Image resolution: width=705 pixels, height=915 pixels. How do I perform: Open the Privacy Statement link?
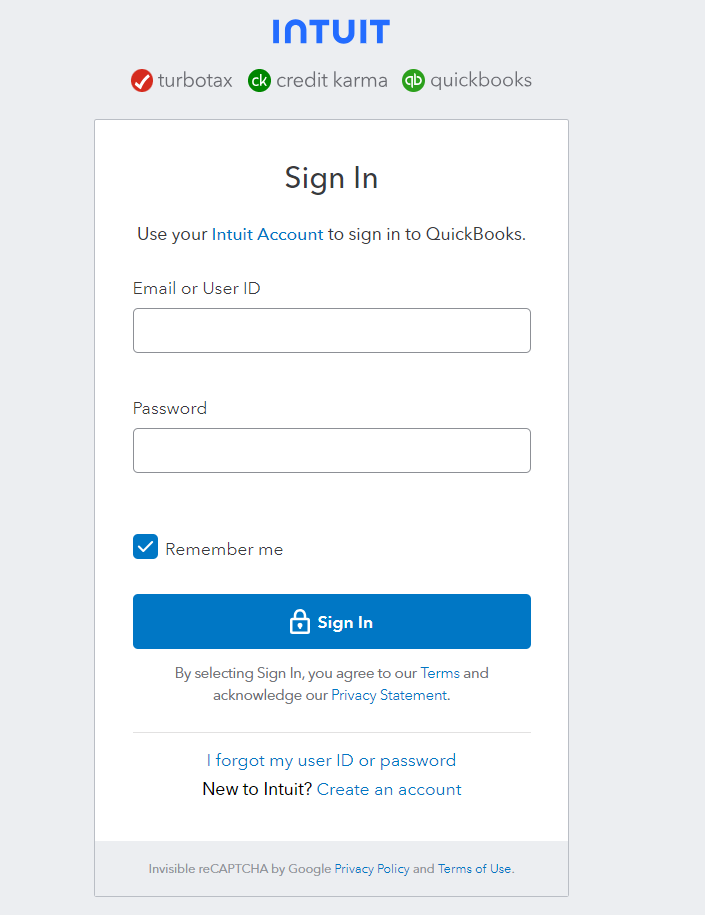pos(389,695)
